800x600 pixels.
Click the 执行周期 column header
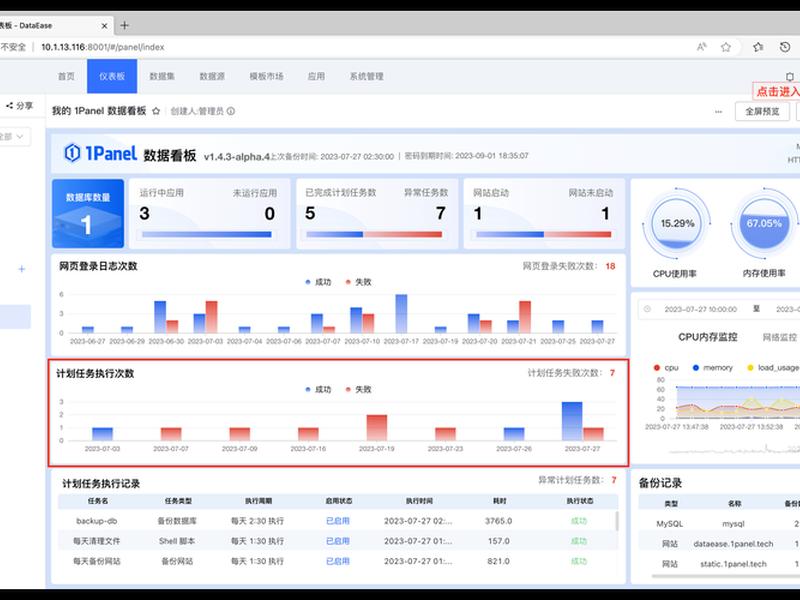click(258, 501)
